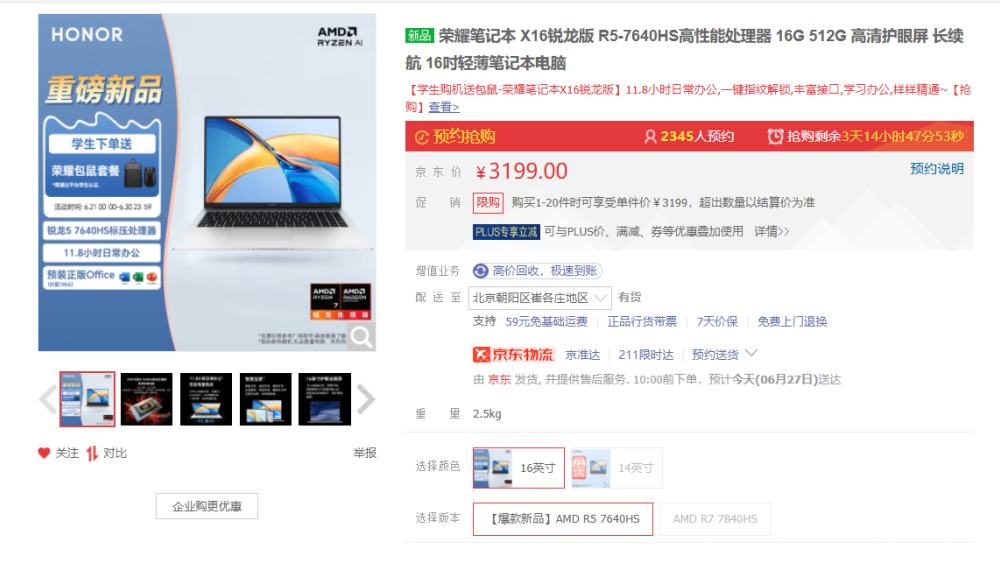Choose the 14英寸 size option
This screenshot has width=1000, height=563.
coord(617,468)
